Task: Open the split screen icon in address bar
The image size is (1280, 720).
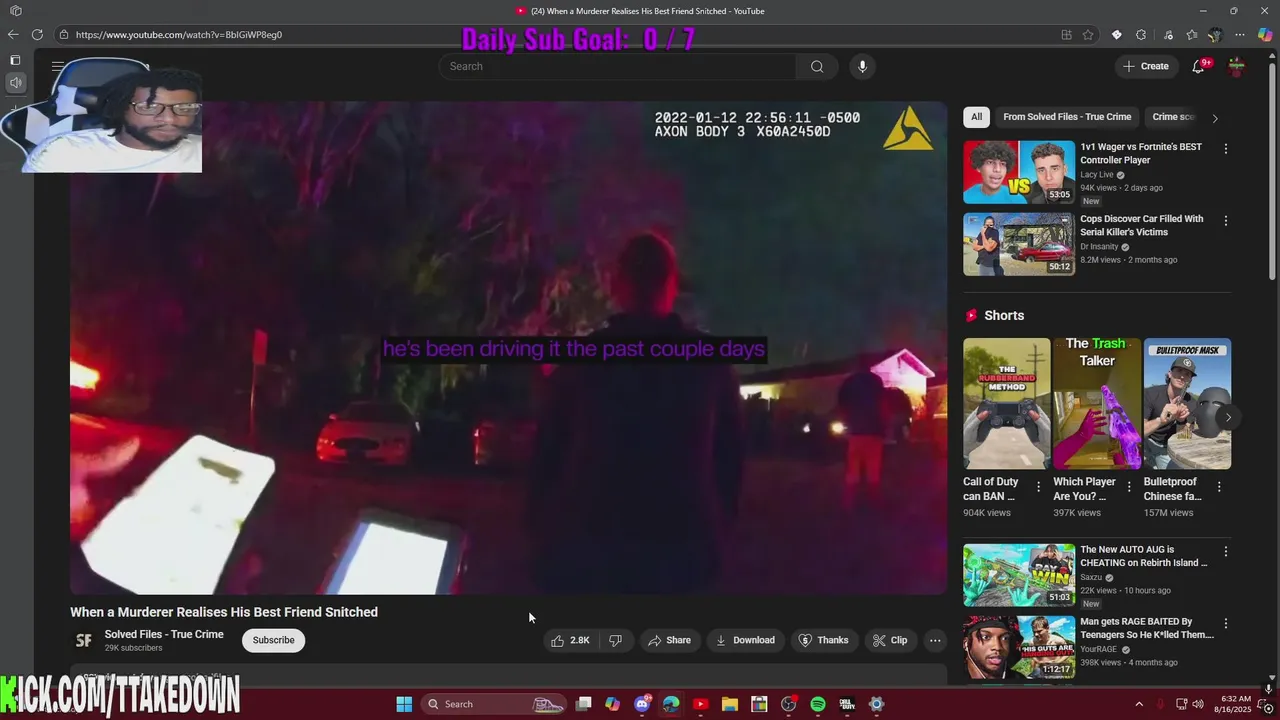Action: click(x=1067, y=34)
